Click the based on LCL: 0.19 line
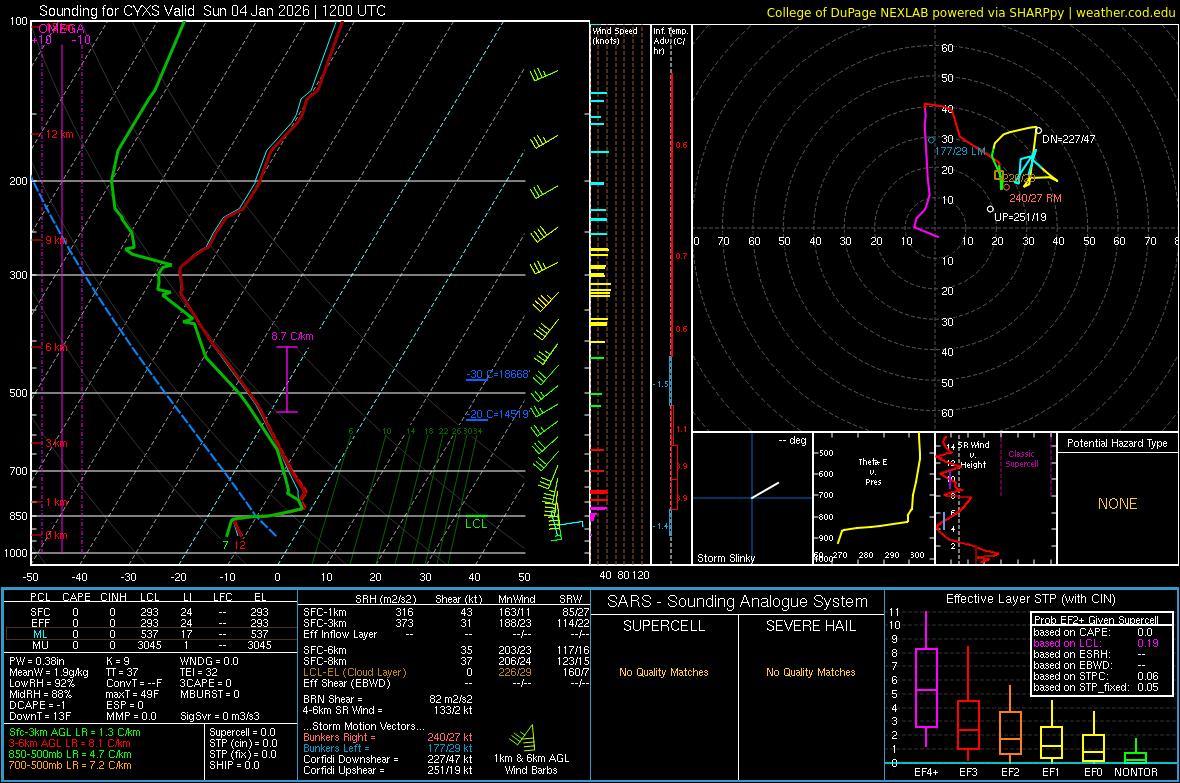Viewport: 1180px width, 783px height. coord(1096,644)
